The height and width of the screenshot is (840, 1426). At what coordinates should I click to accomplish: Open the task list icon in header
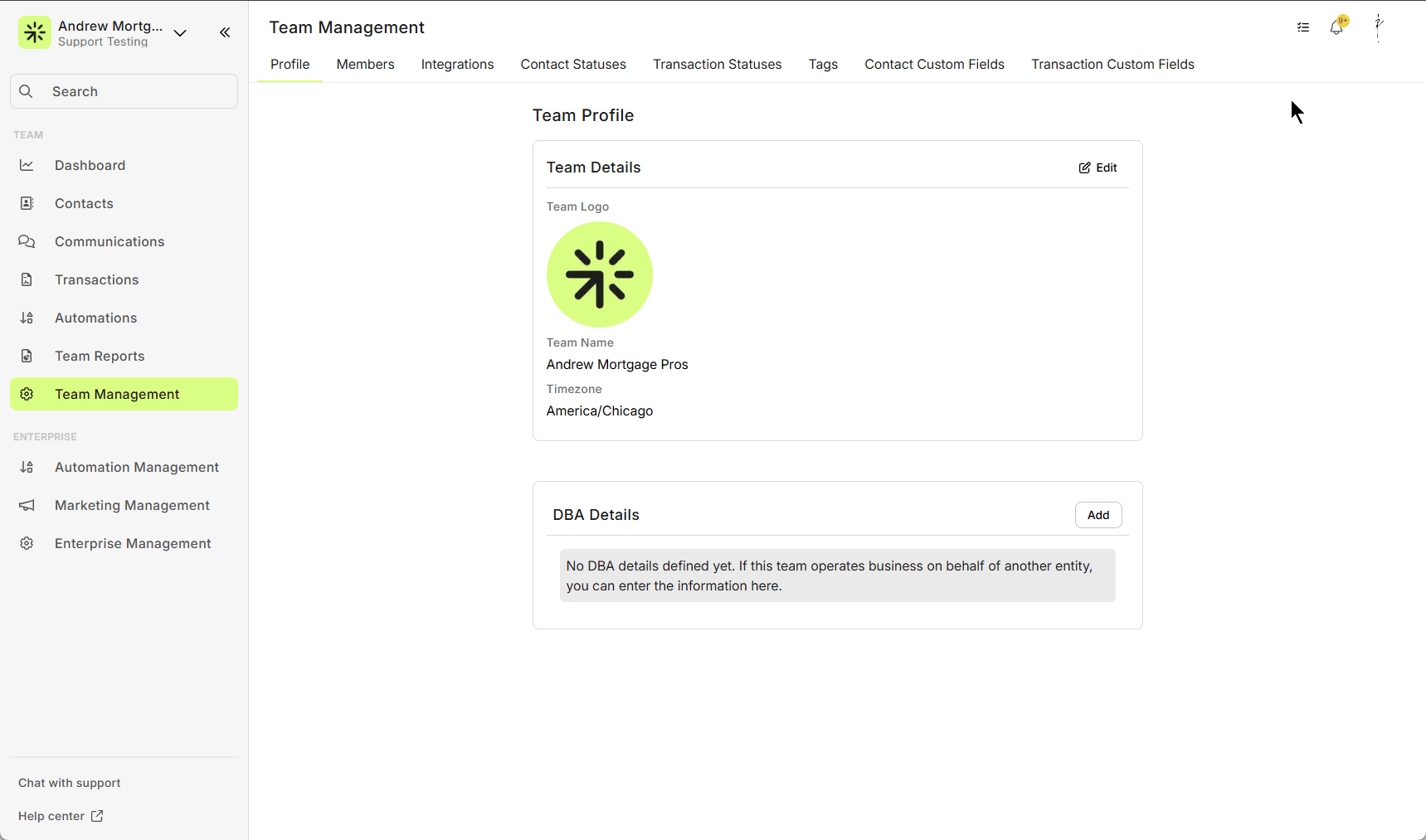pos(1303,27)
